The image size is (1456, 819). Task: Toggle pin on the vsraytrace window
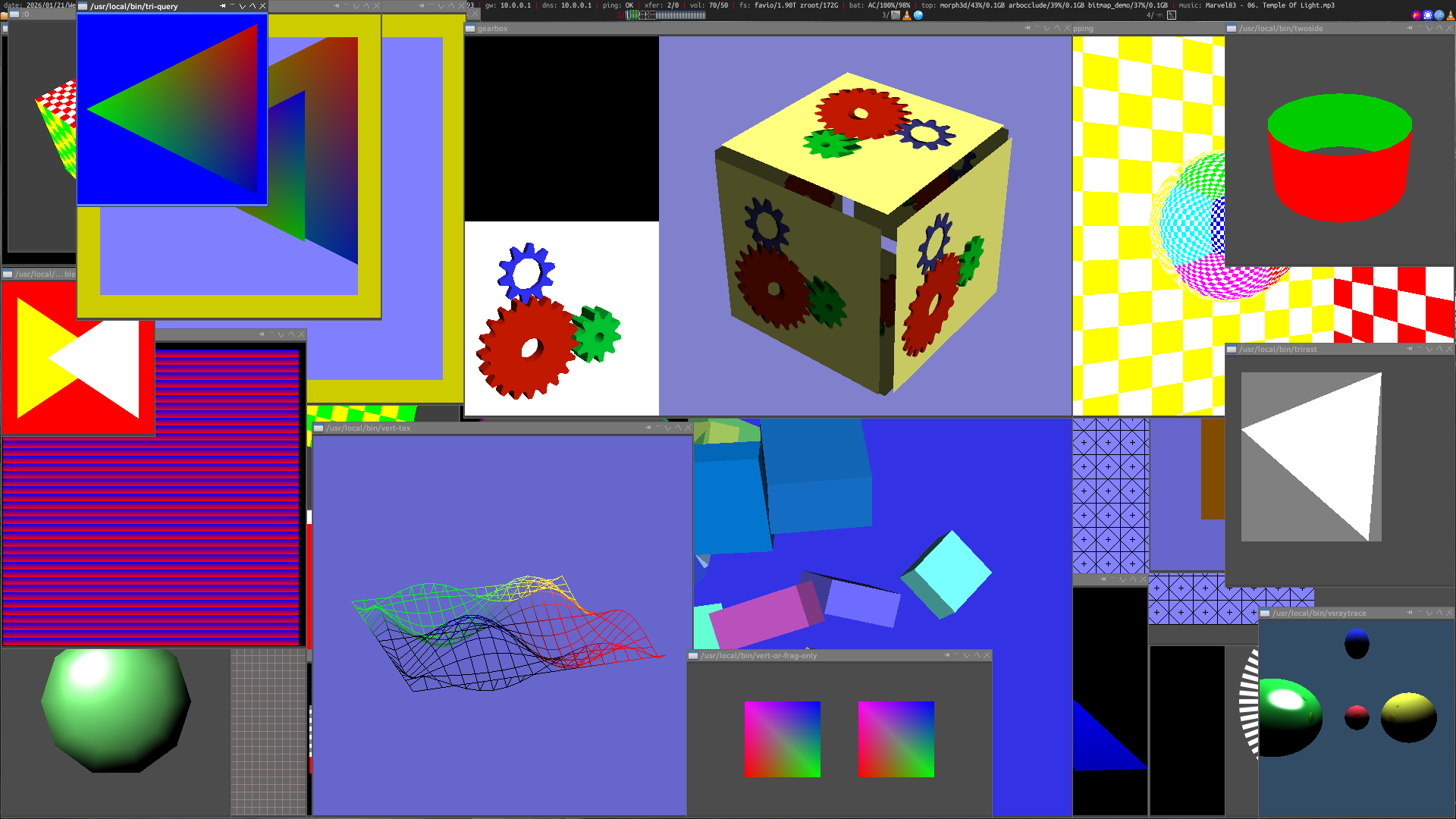1410,613
